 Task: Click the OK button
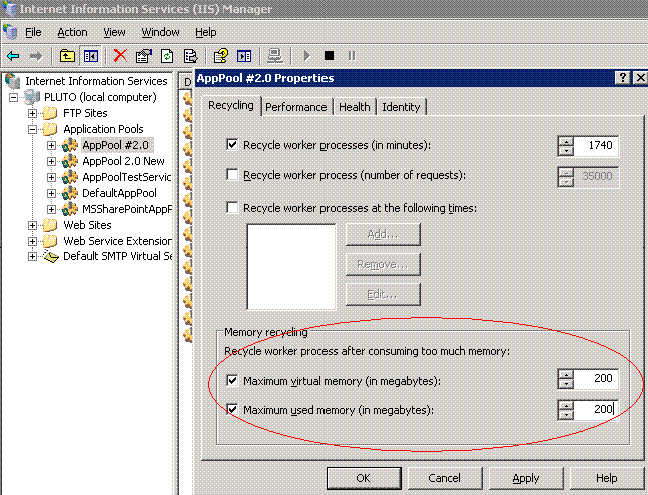pyautogui.click(x=364, y=478)
